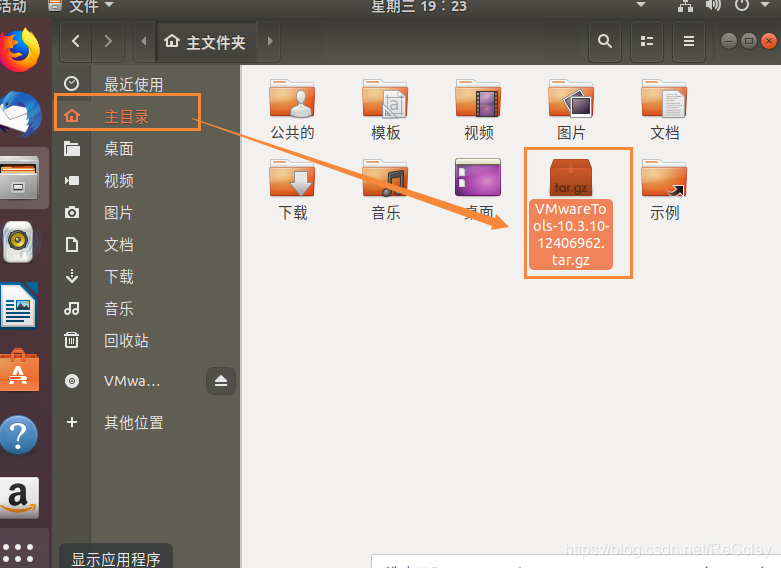This screenshot has height=568, width=781.
Task: Click the 主文件夹 path bar button
Action: [205, 42]
